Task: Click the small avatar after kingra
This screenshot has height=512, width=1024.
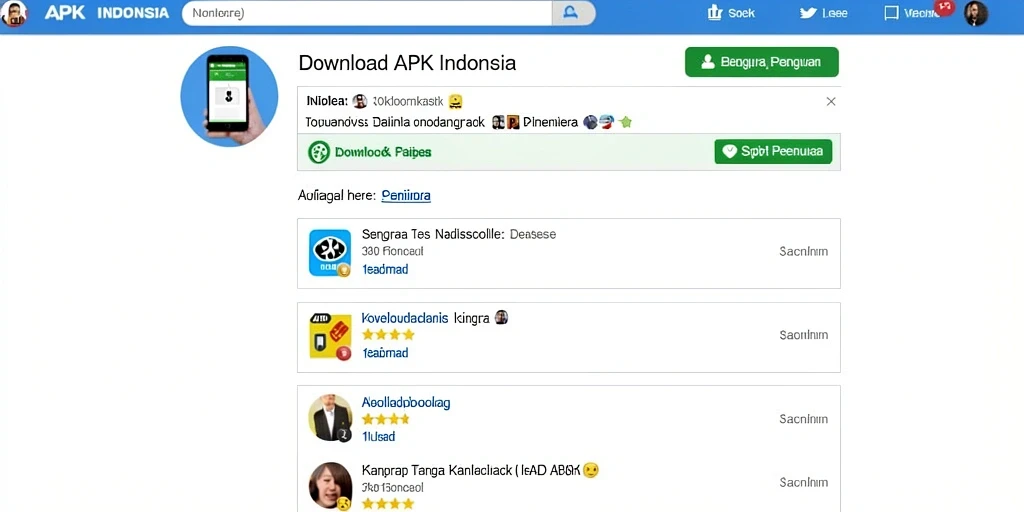Action: pos(501,317)
